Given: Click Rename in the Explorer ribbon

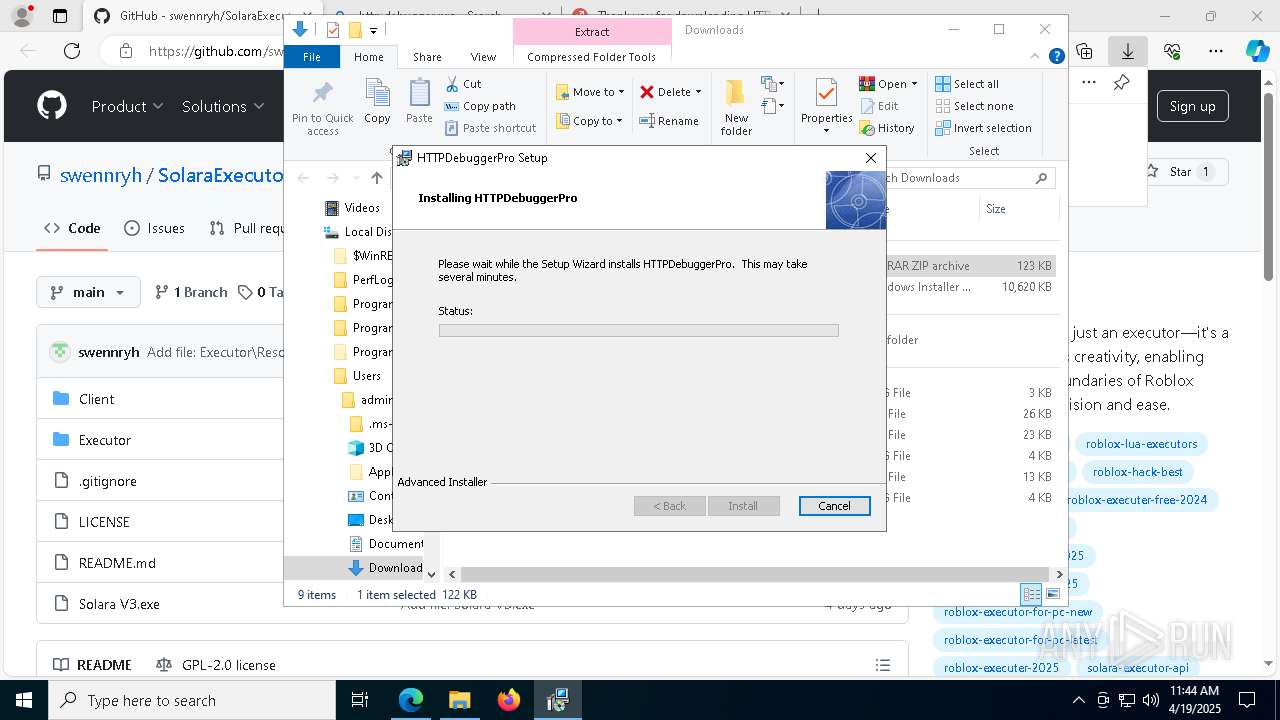Looking at the screenshot, I should [x=669, y=121].
